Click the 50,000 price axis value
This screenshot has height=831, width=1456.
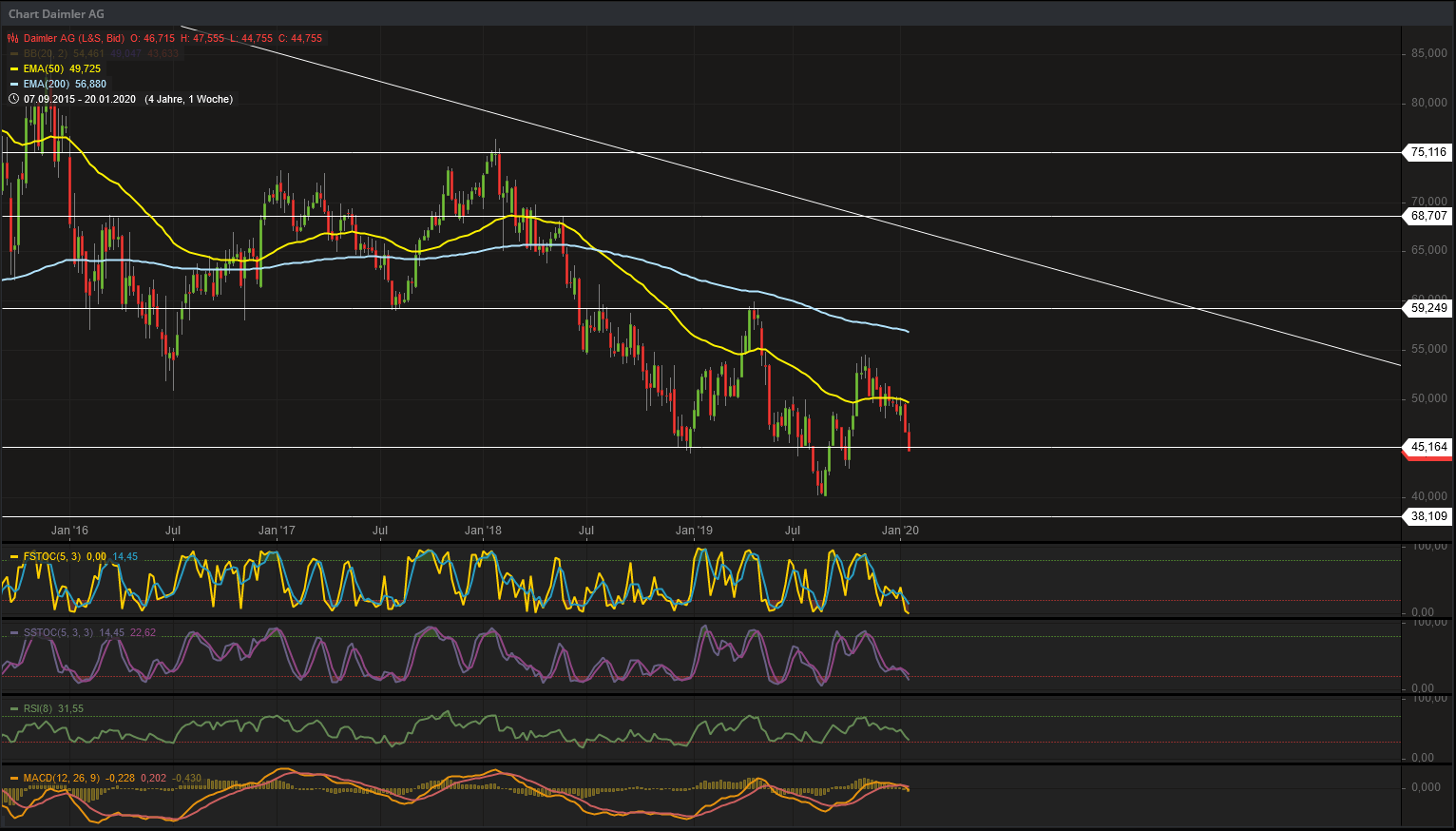(1429, 398)
